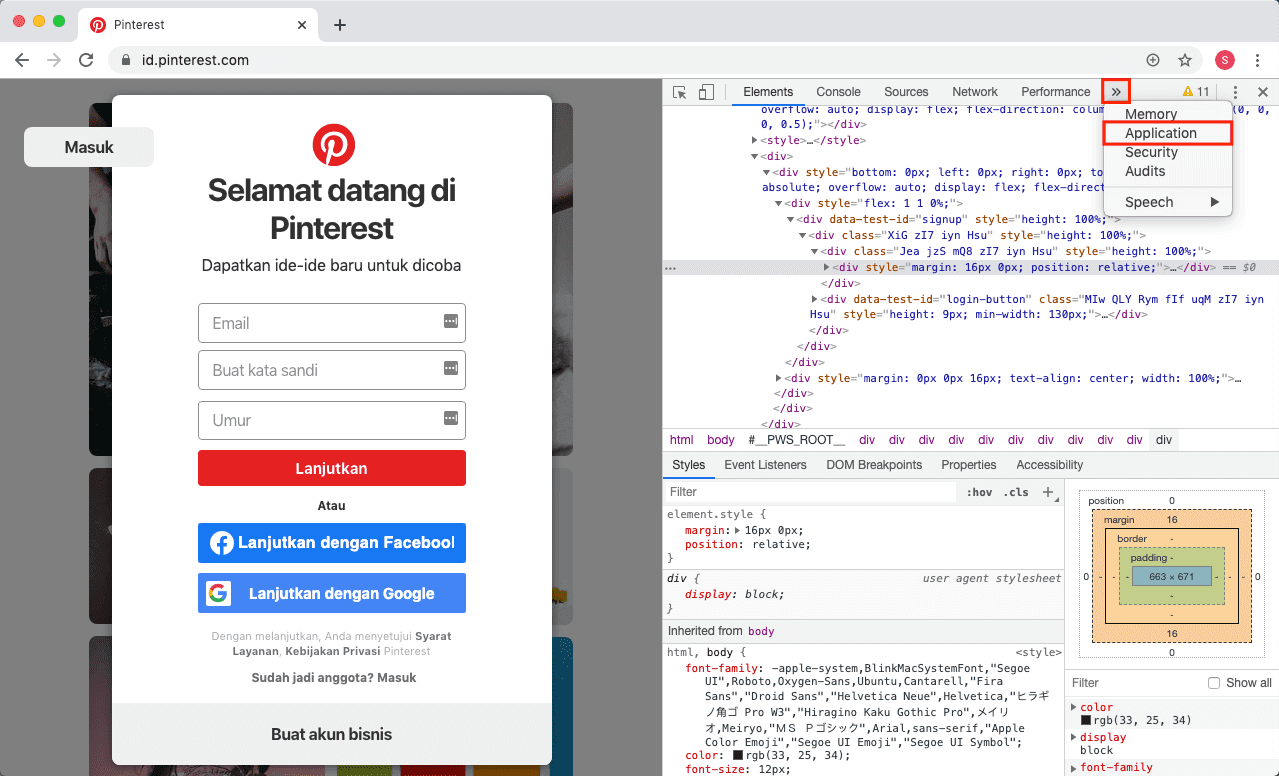This screenshot has height=776, width=1279.
Task: Open the DOM Breakpoints pane tab
Action: (874, 465)
